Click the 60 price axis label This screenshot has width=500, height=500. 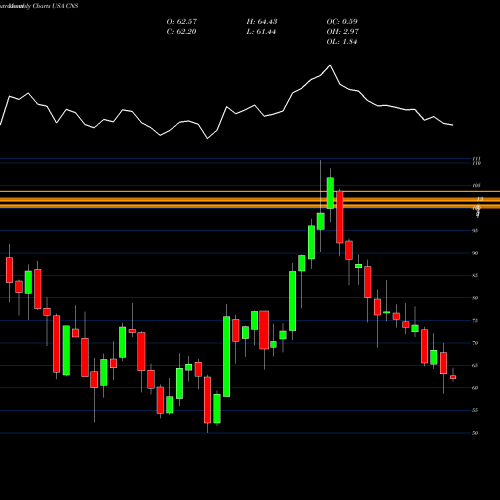tap(475, 388)
